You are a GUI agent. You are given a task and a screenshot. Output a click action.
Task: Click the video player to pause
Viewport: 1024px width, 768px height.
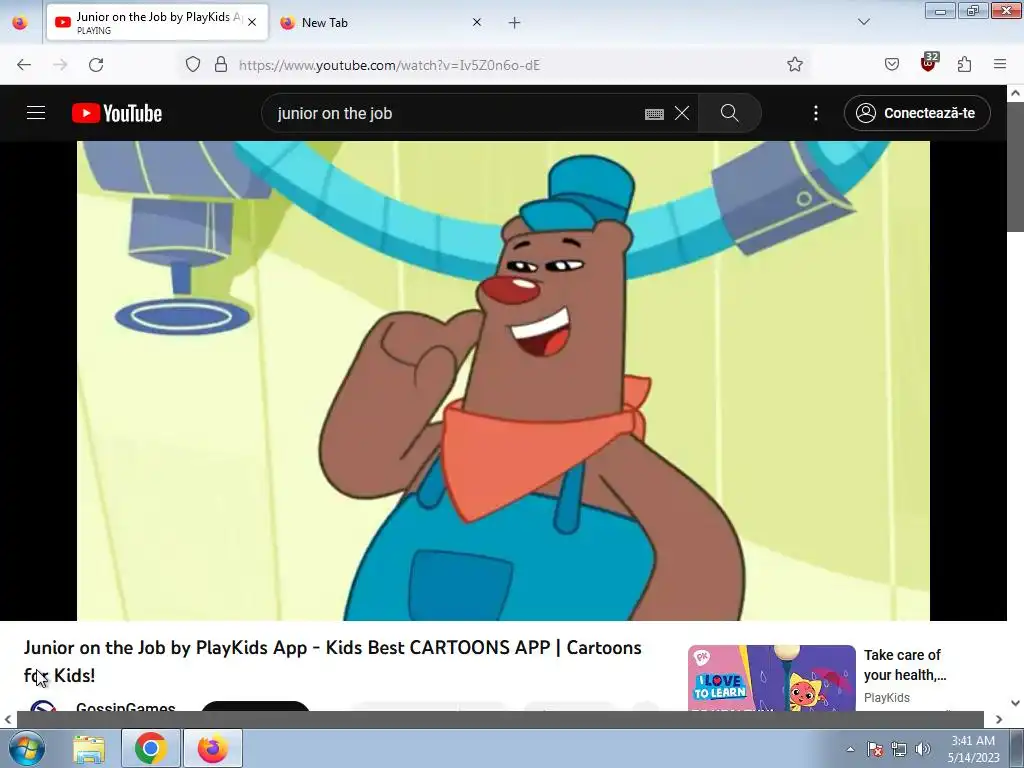[503, 381]
